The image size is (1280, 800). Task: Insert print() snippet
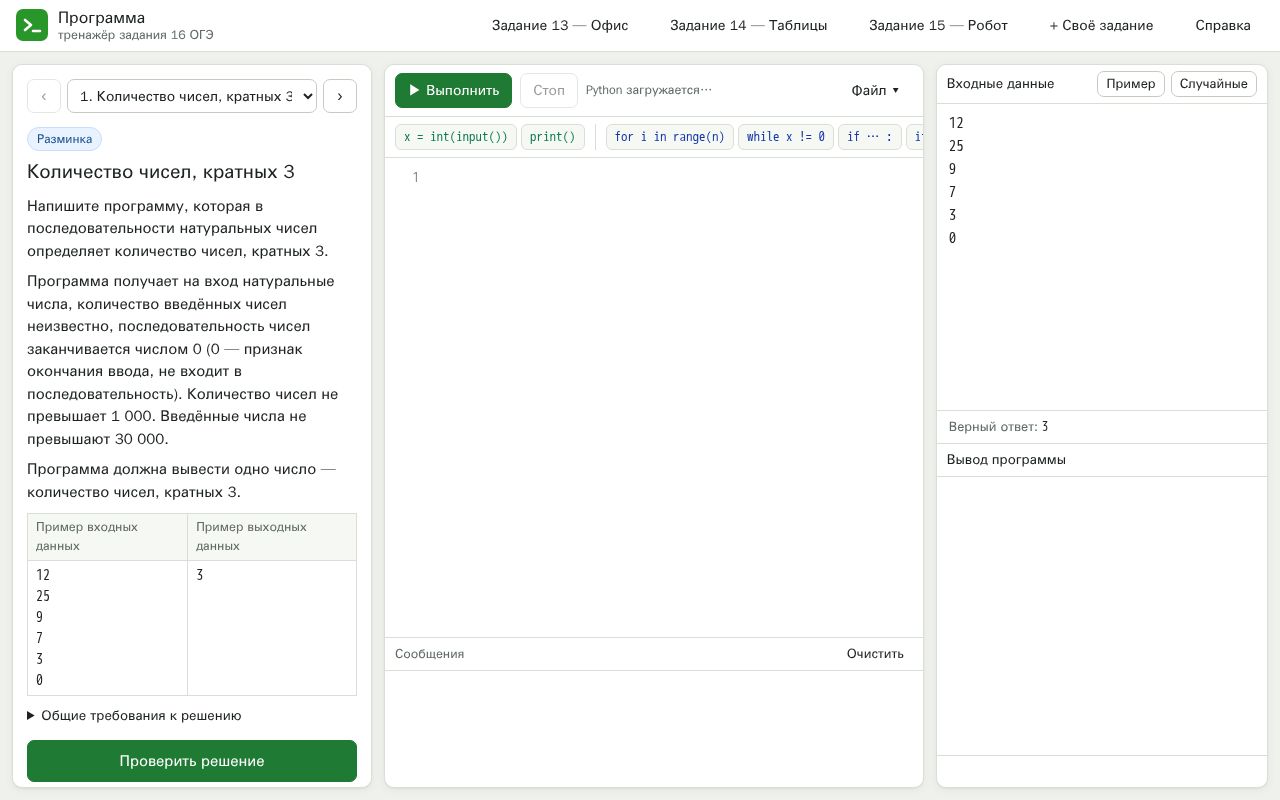(553, 137)
